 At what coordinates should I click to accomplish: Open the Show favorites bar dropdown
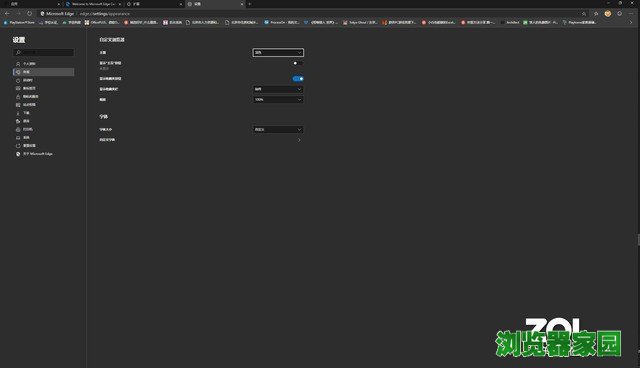coord(278,89)
